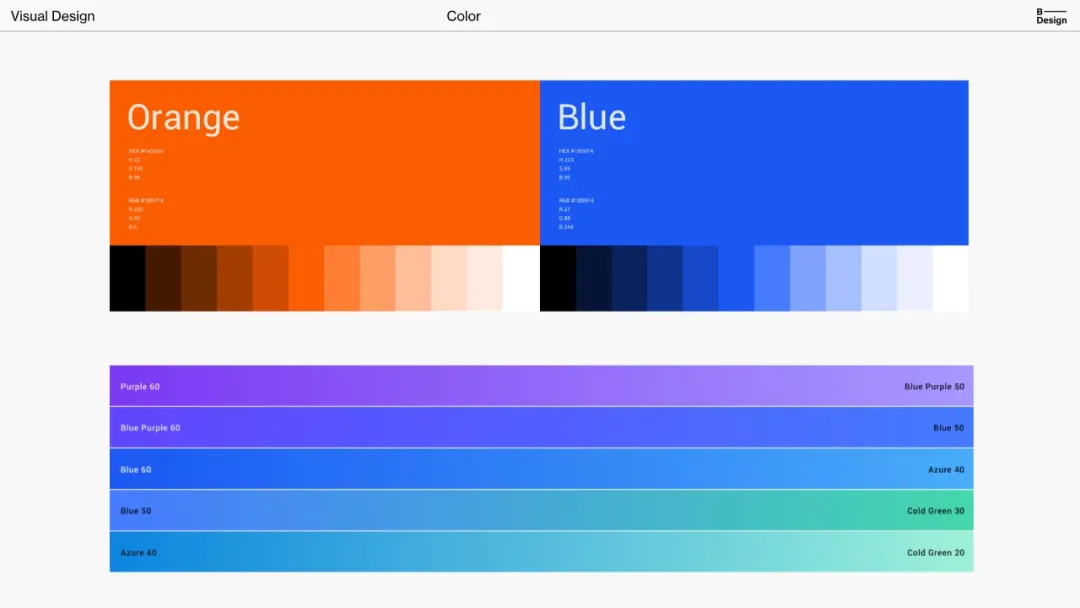Open the Visual Design header label
The image size is (1080, 608).
53,16
